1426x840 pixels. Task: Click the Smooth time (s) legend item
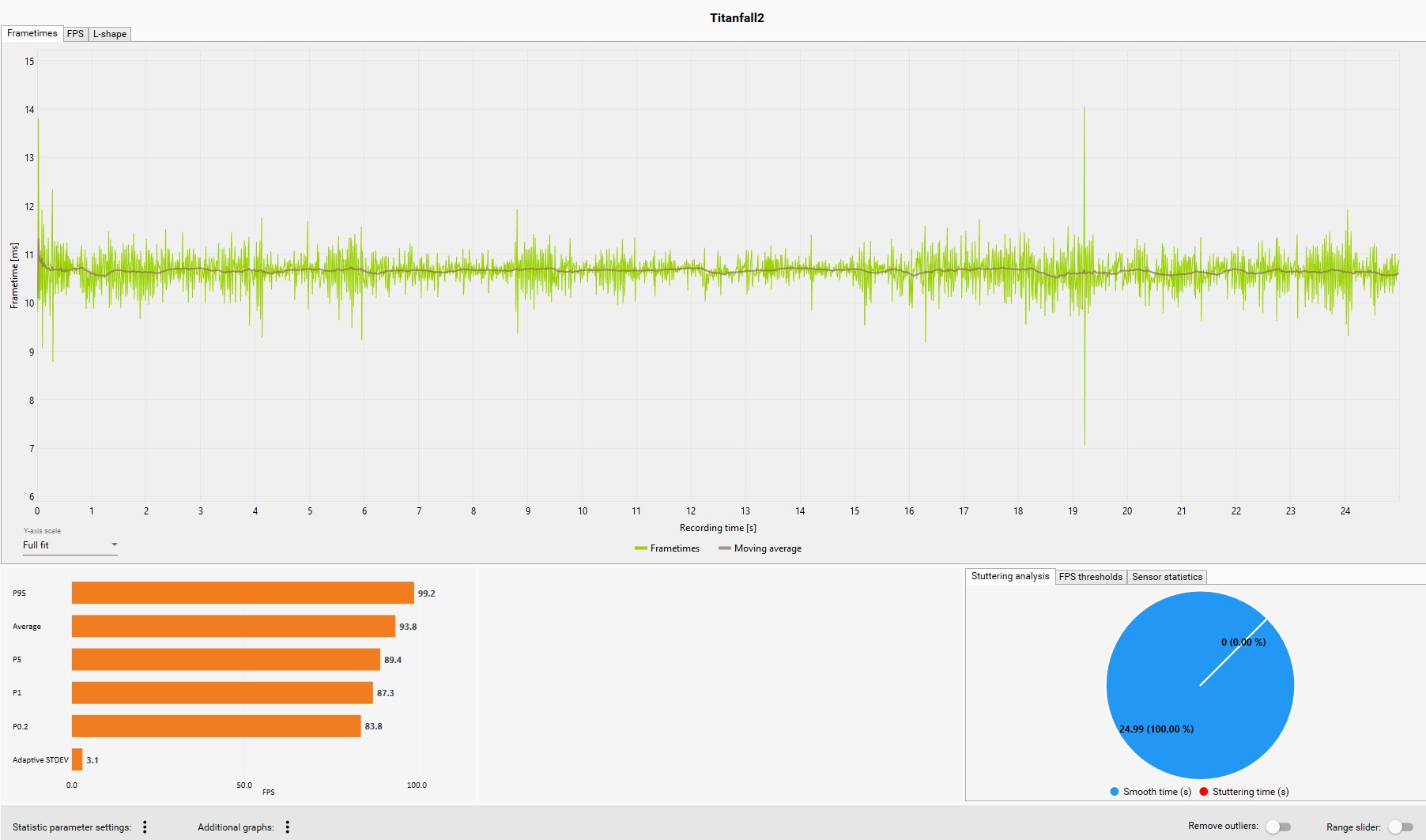pyautogui.click(x=1150, y=792)
